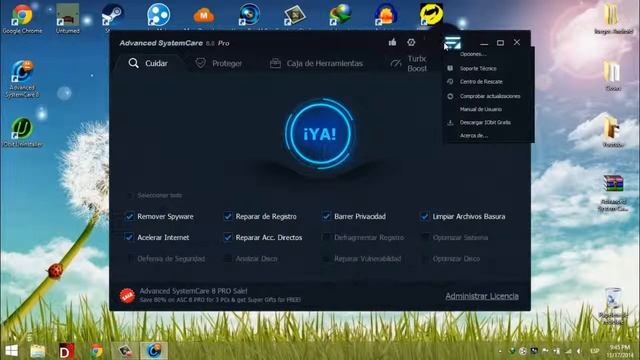Select the Advanced SystemCare taskbar button
640x360 pixels.
(x=154, y=351)
